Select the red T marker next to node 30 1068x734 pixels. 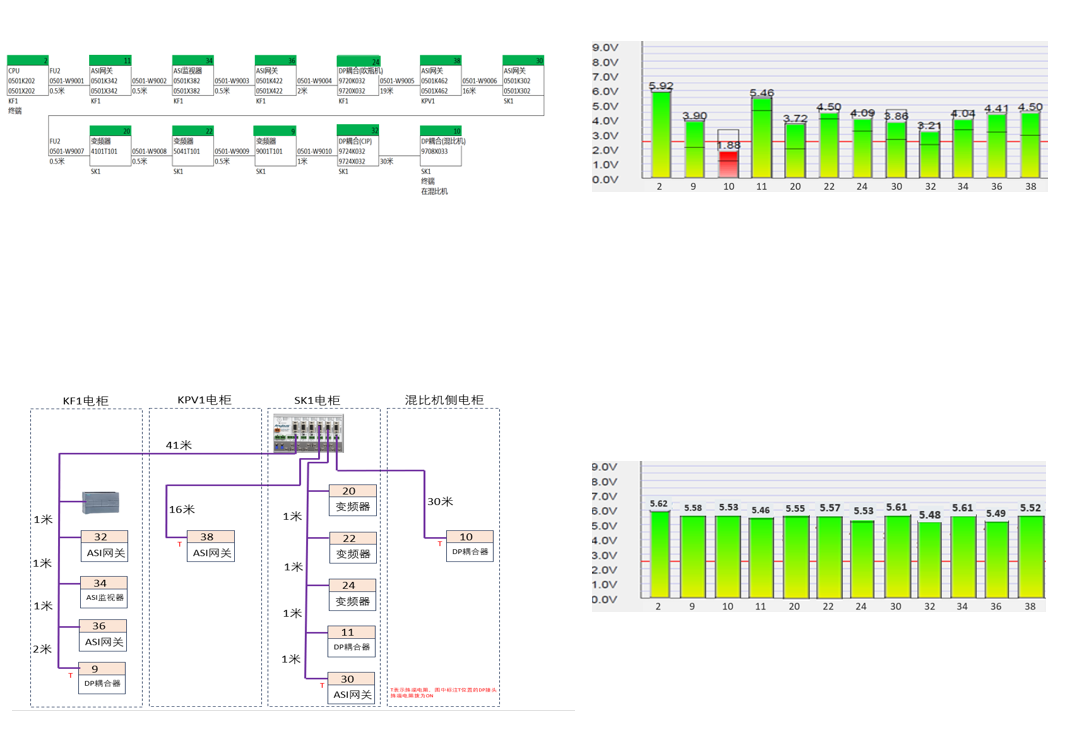tap(322, 686)
